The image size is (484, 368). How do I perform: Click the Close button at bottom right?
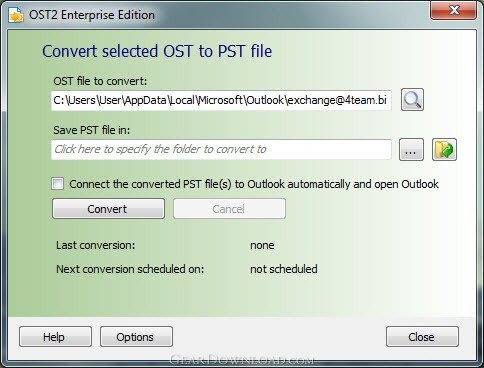422,337
